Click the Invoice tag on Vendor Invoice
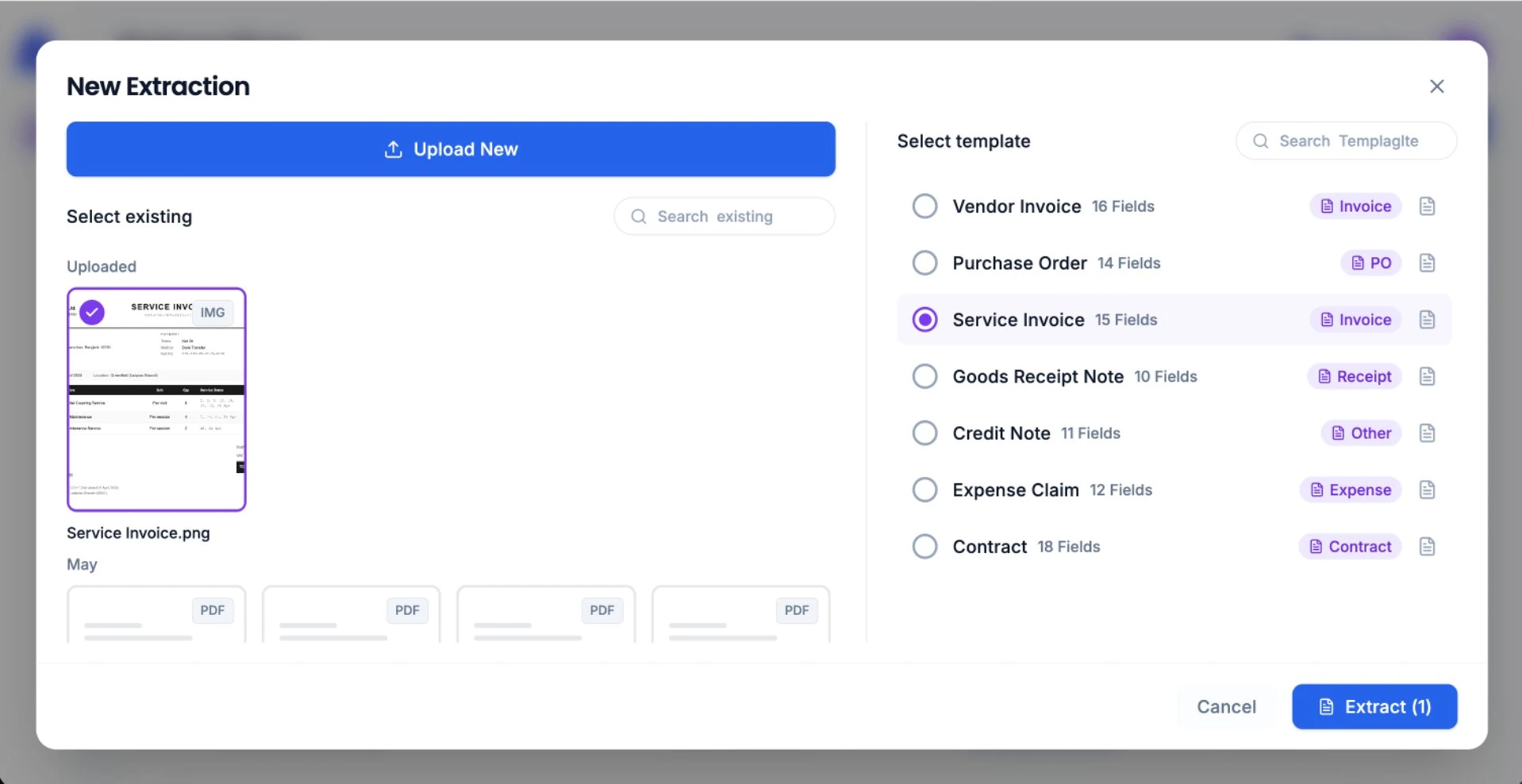This screenshot has height=784, width=1522. (1355, 206)
